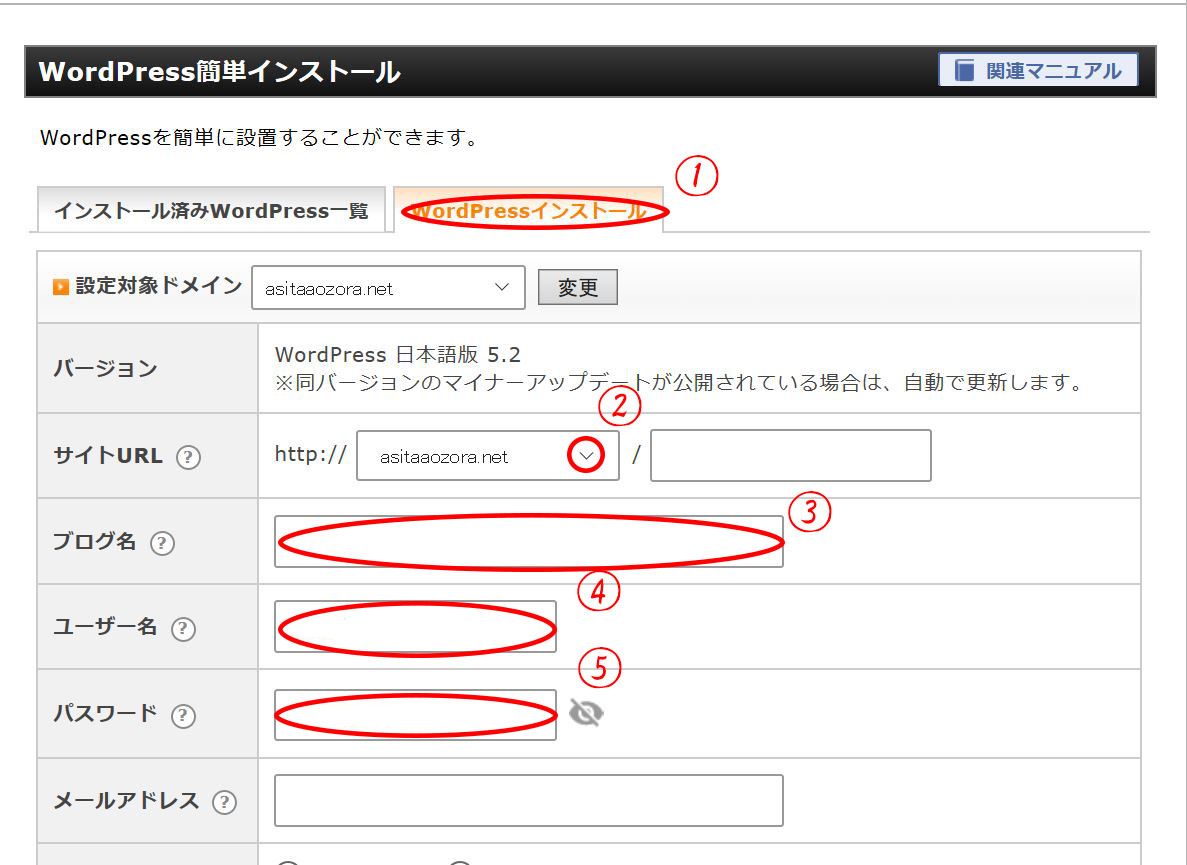
Task: Focus the サイトURL path input field
Action: (x=790, y=456)
